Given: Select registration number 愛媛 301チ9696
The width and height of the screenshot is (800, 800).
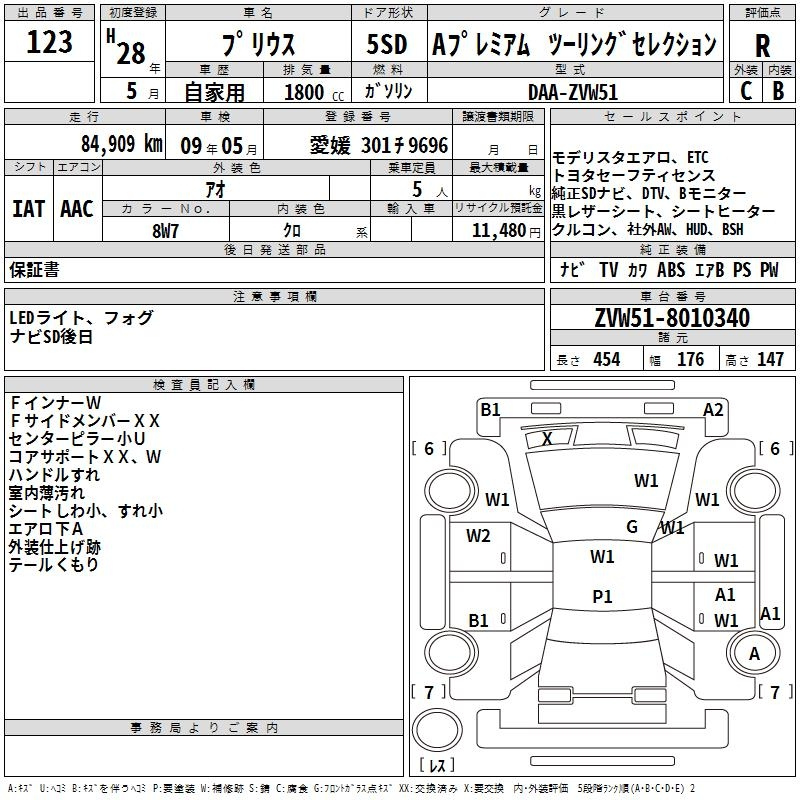Looking at the screenshot, I should (379, 144).
